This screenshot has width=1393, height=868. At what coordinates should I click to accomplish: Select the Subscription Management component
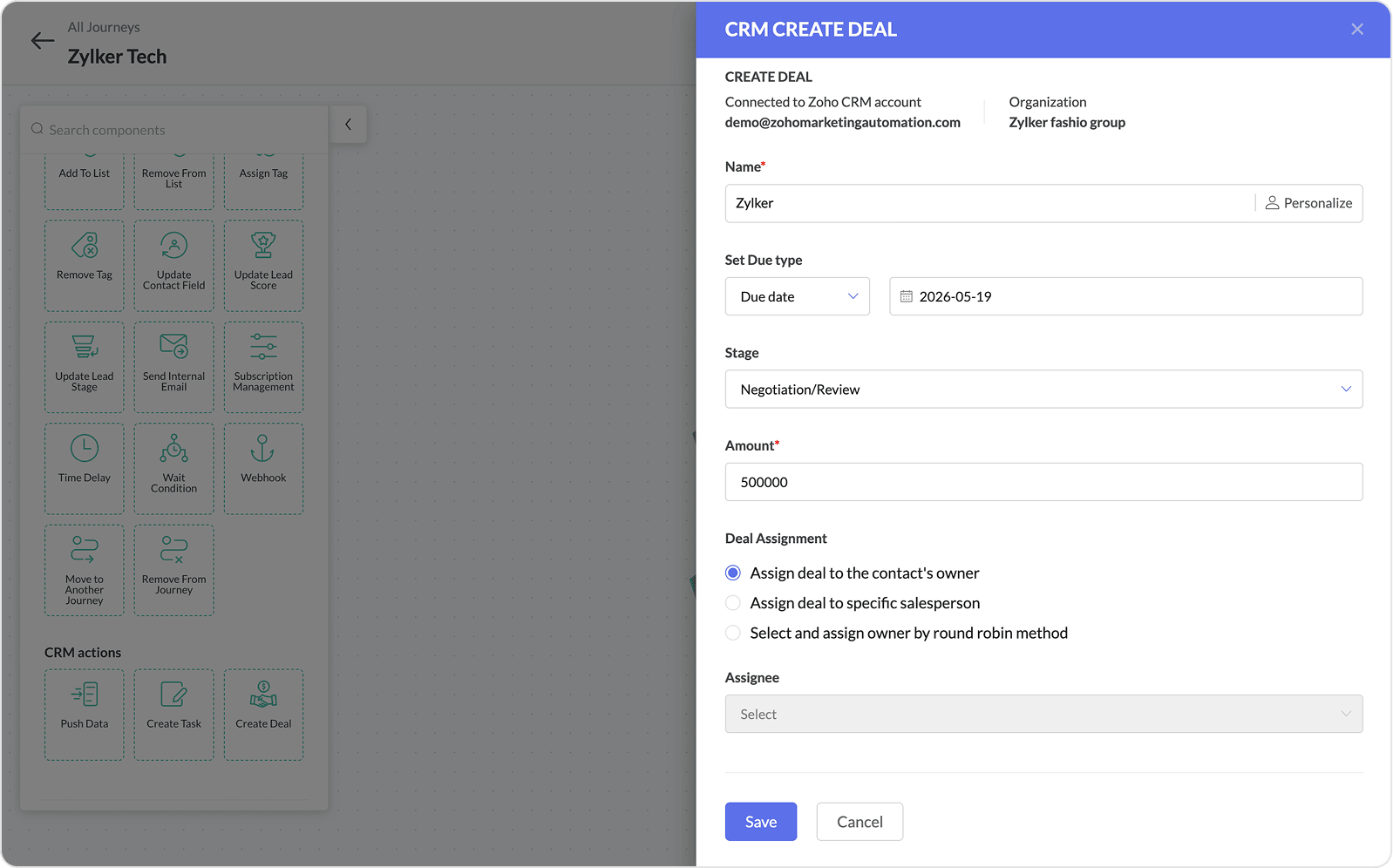263,367
